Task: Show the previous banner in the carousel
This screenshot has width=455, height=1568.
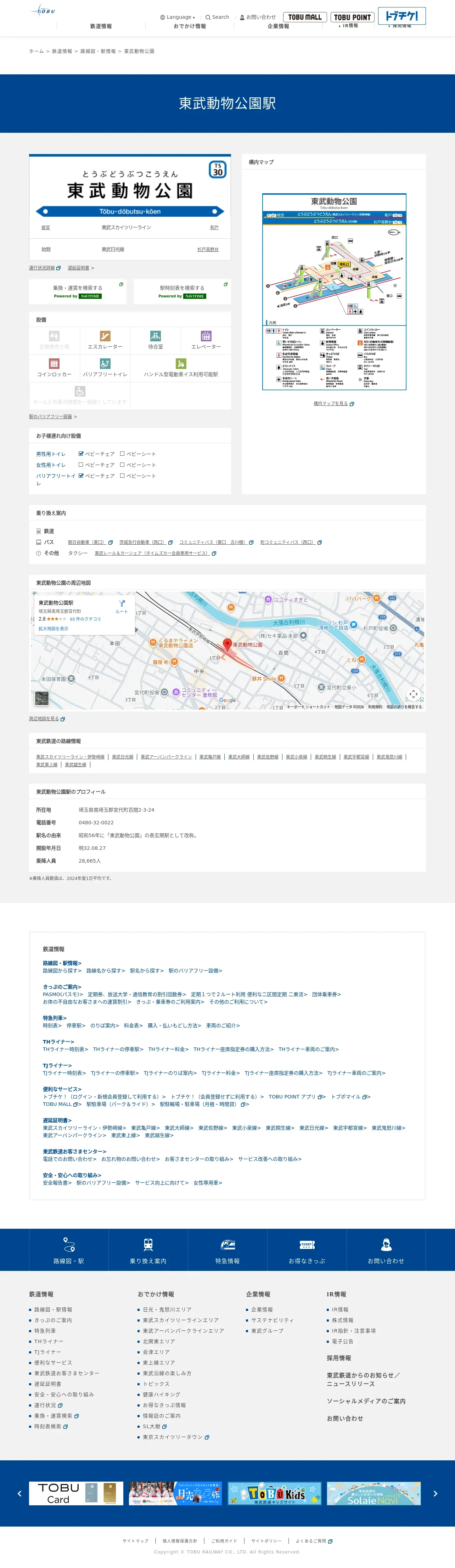Action: coord(19,1494)
